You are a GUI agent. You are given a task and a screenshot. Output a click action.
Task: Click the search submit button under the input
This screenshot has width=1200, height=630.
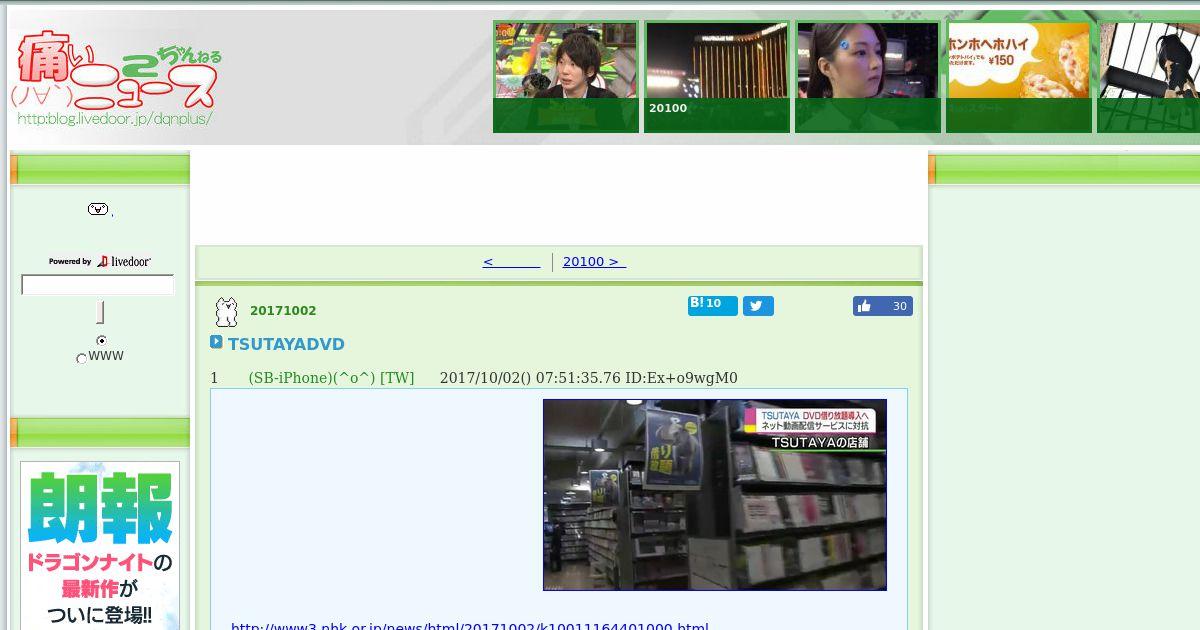(100, 312)
